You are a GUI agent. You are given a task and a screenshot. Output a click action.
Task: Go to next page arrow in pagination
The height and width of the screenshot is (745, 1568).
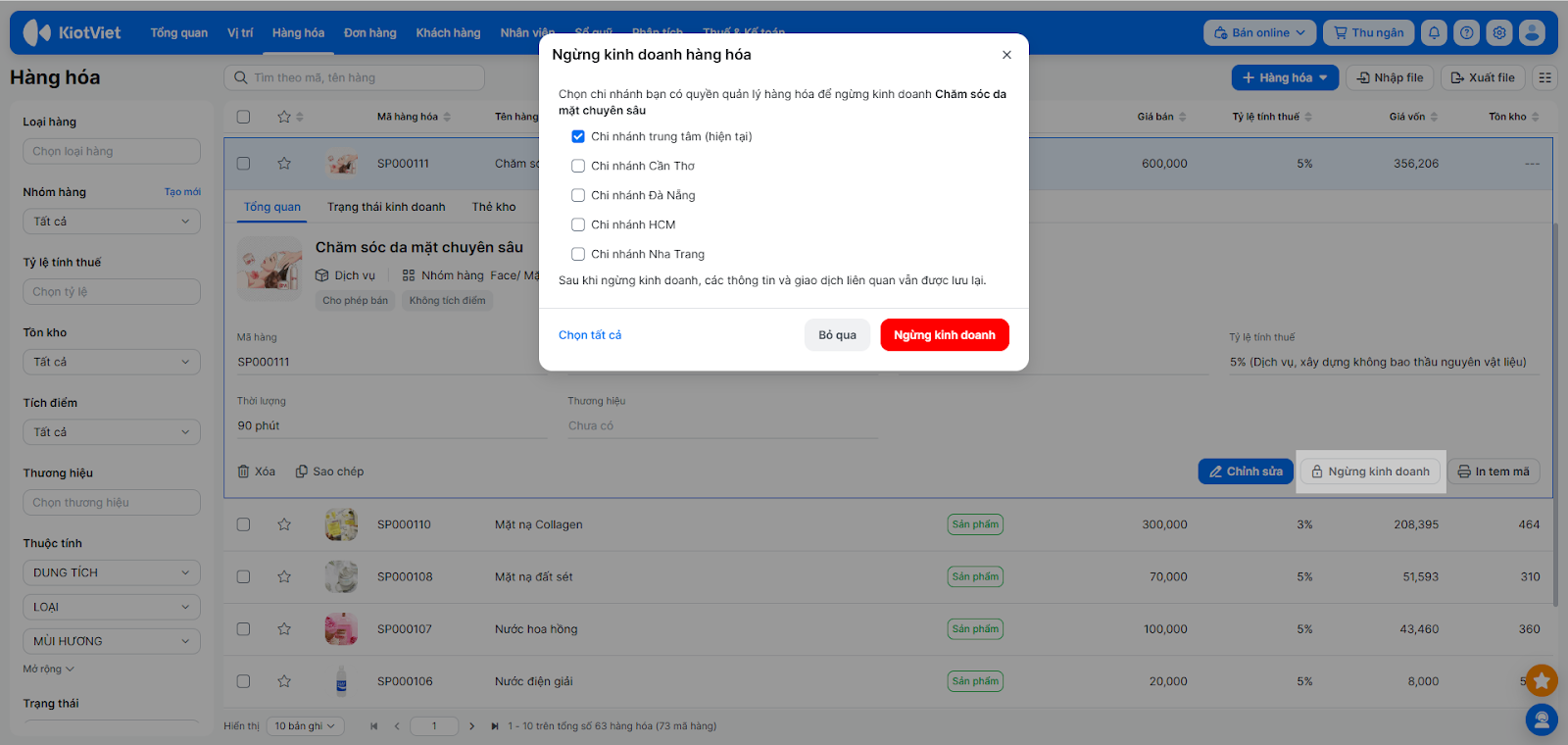pos(471,726)
